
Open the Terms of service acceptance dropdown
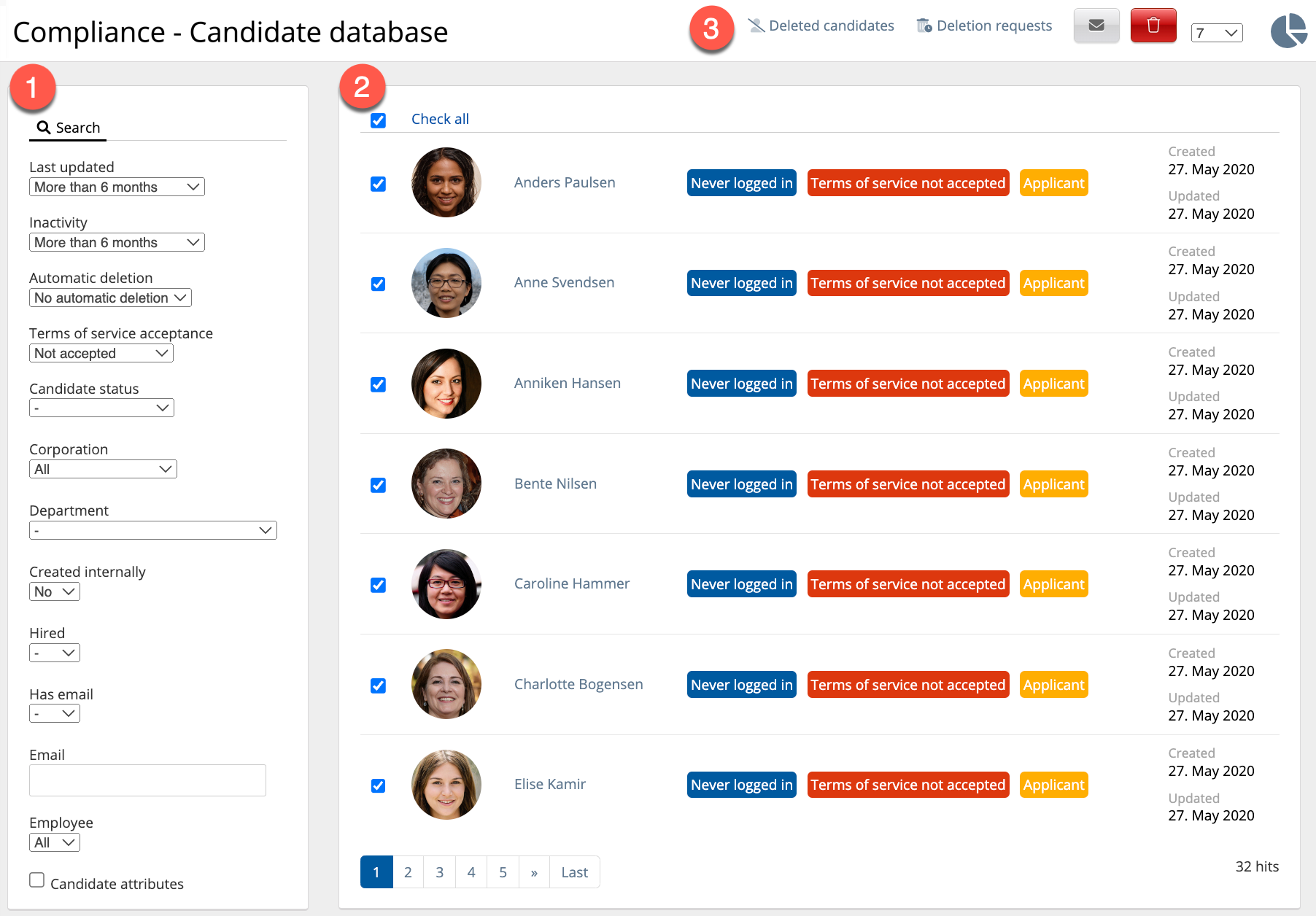101,354
